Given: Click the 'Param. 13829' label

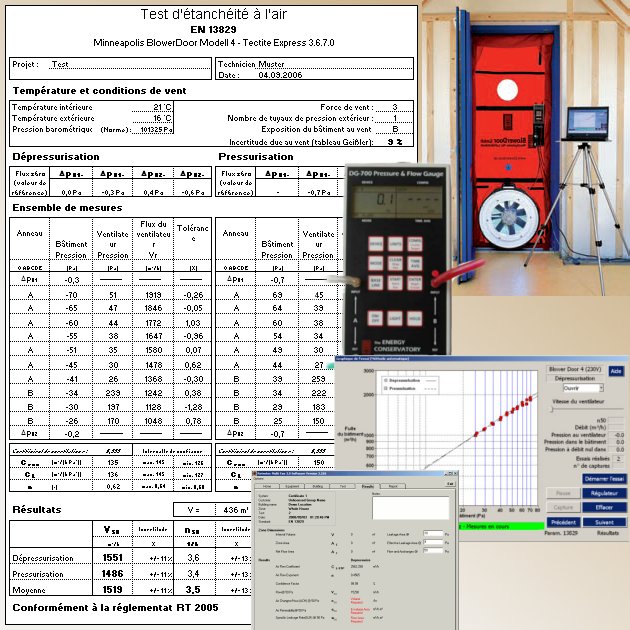Looking at the screenshot, I should coord(561,533).
